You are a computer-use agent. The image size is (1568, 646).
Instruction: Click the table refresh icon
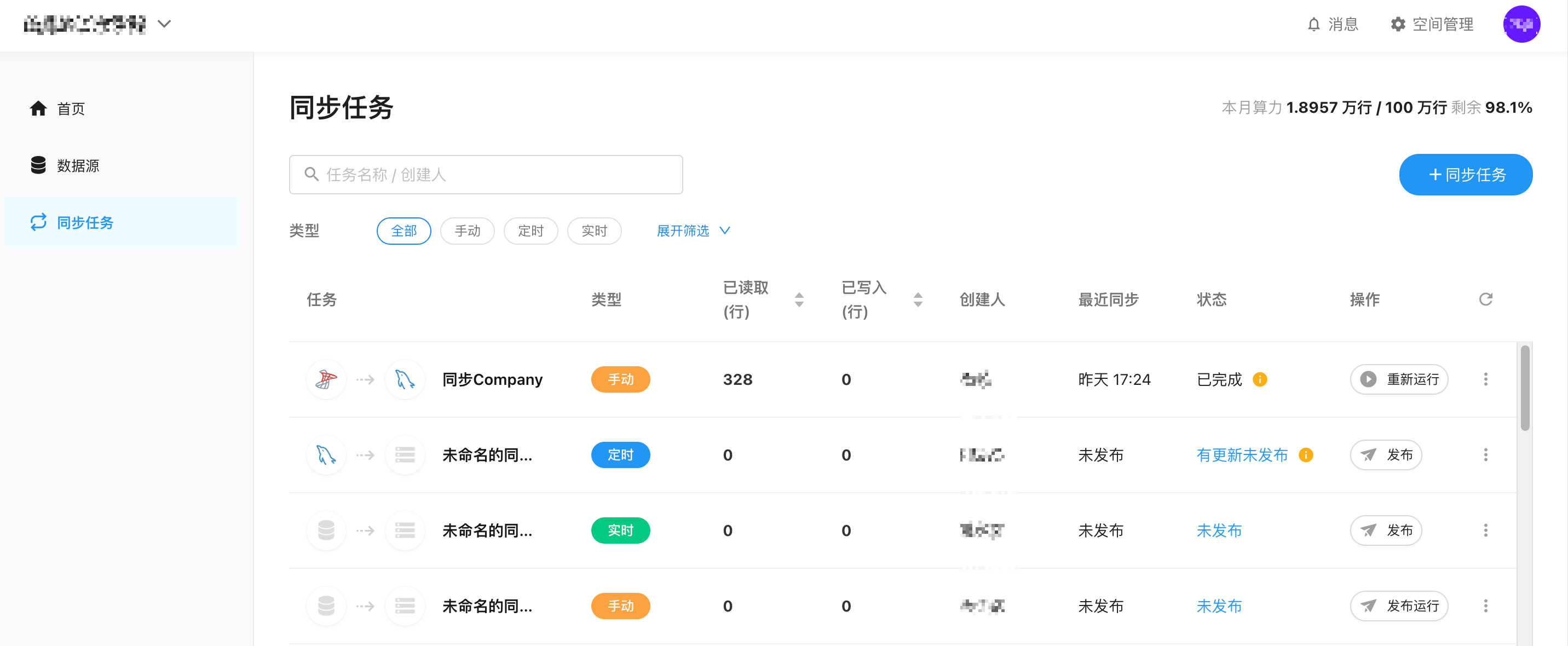[1485, 299]
